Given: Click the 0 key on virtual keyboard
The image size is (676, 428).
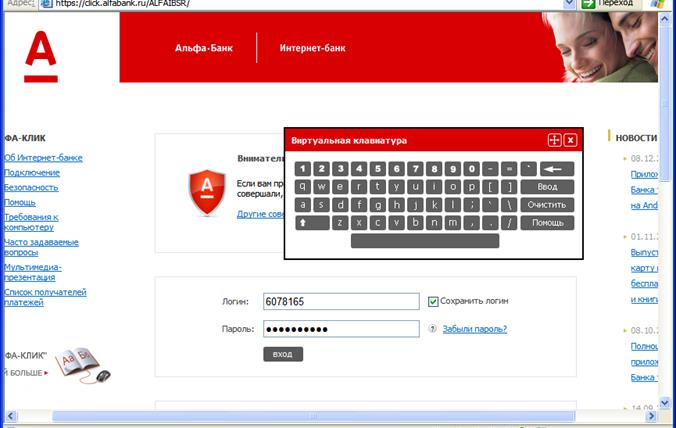Looking at the screenshot, I should pyautogui.click(x=472, y=169).
